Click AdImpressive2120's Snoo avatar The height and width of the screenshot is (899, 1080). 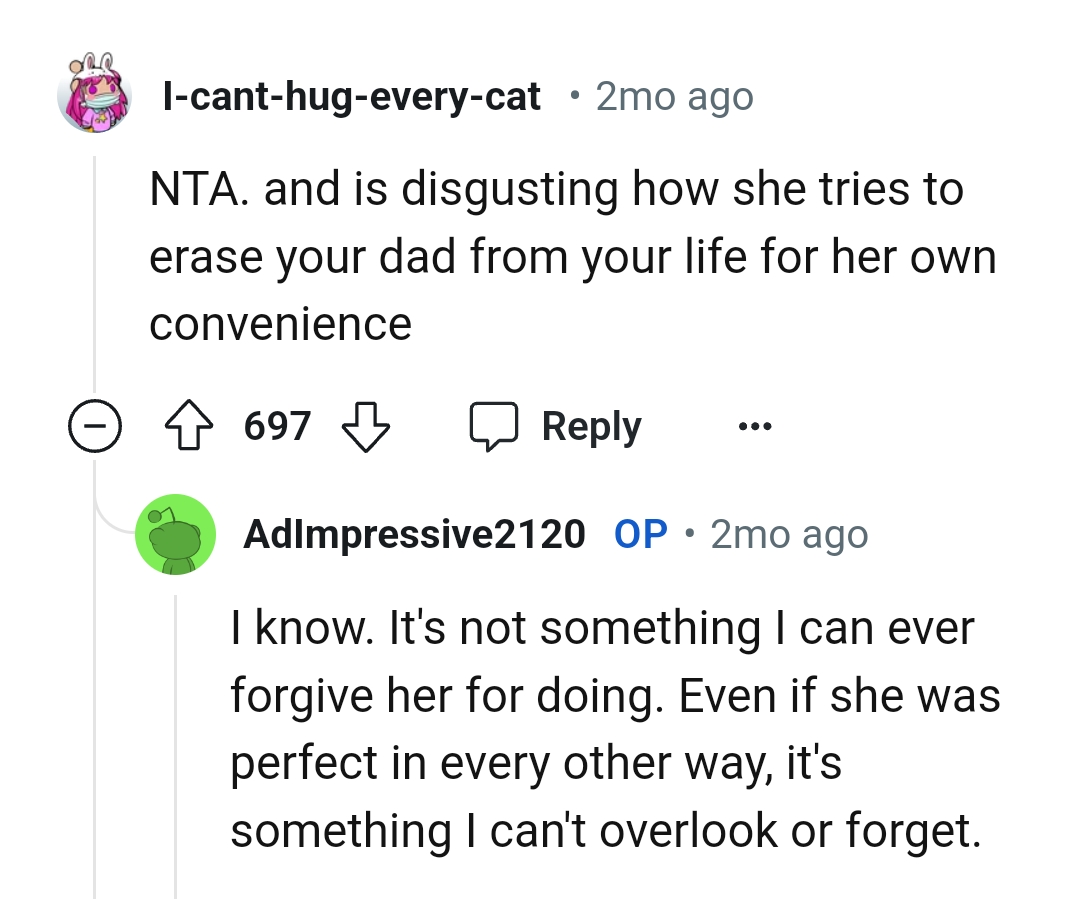[176, 534]
